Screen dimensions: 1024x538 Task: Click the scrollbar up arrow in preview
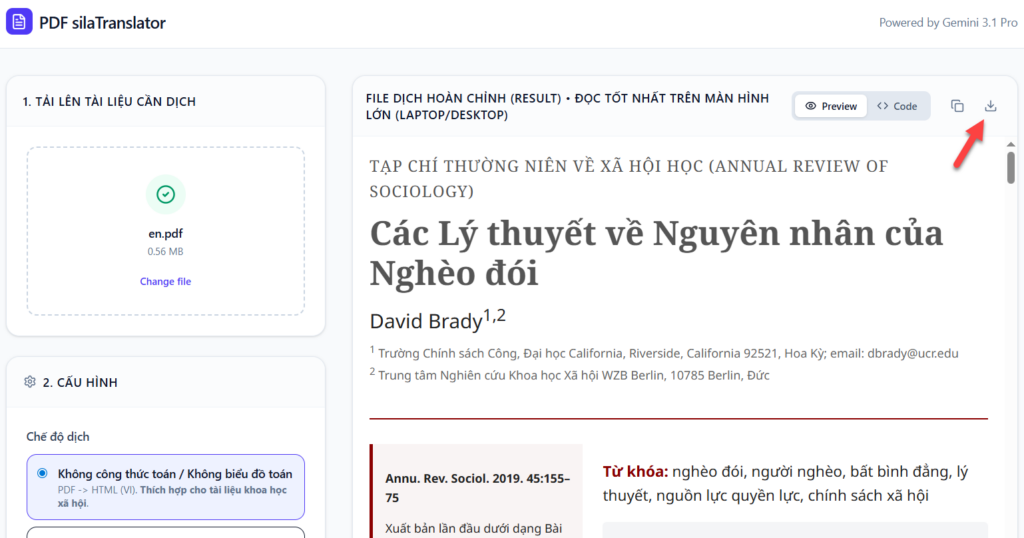tap(1010, 144)
